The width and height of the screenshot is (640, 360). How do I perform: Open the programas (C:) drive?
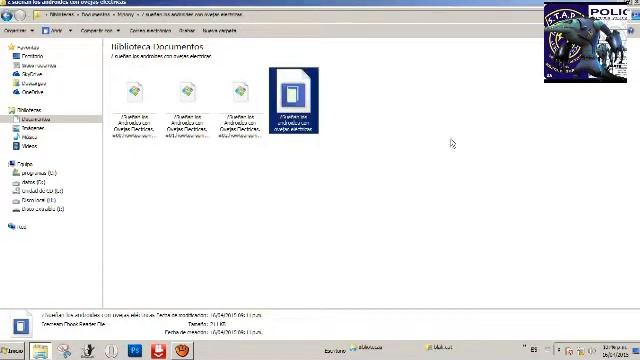click(x=35, y=173)
